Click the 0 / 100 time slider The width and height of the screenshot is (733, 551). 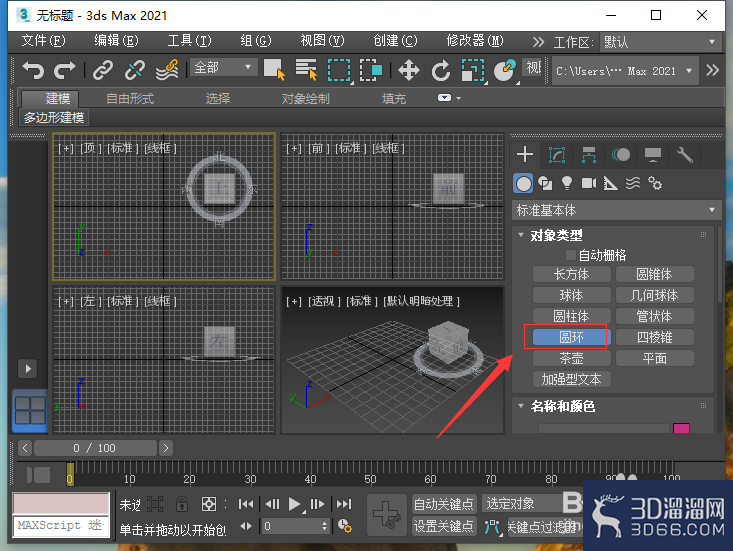(95, 448)
